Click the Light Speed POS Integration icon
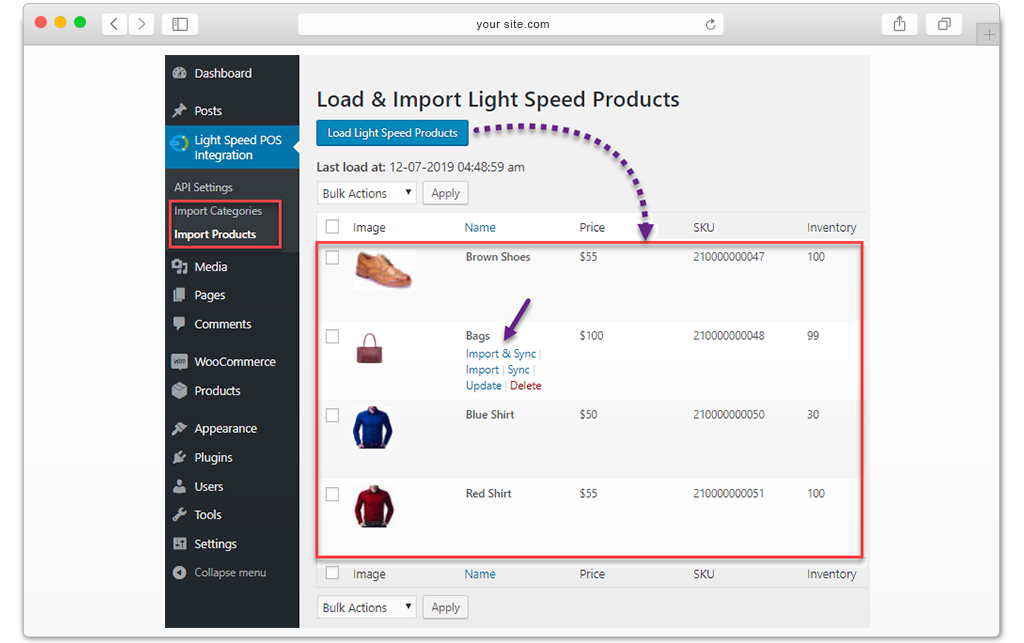The height and width of the screenshot is (643, 1024). coord(180,143)
